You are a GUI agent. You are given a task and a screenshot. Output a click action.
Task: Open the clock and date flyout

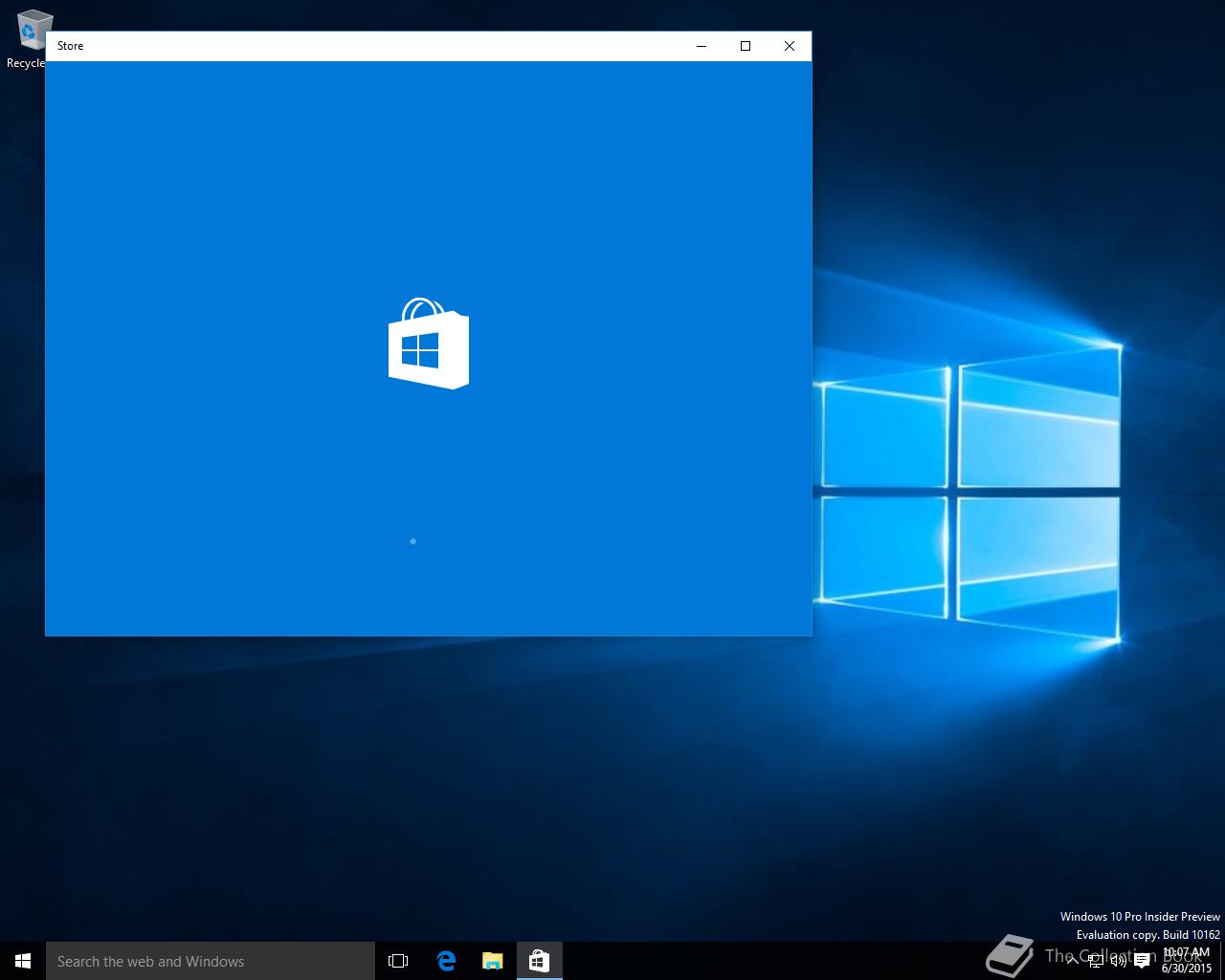coord(1187,961)
